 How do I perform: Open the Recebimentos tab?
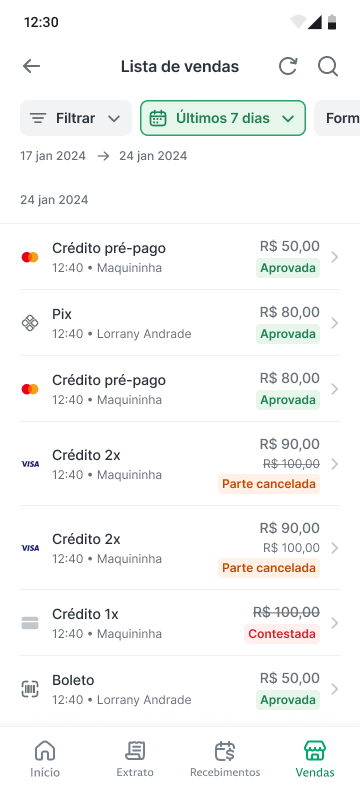(225, 758)
